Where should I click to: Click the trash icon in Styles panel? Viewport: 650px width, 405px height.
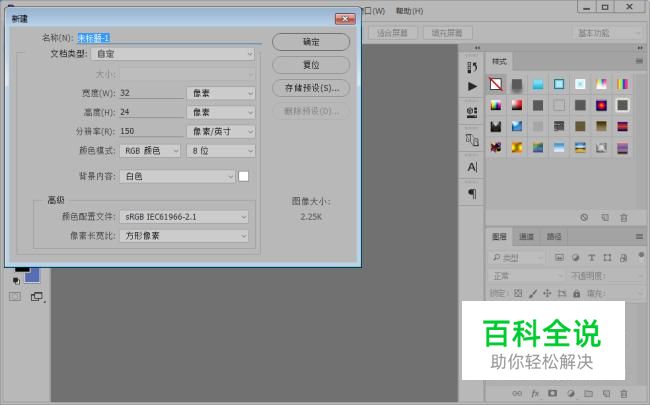623,217
